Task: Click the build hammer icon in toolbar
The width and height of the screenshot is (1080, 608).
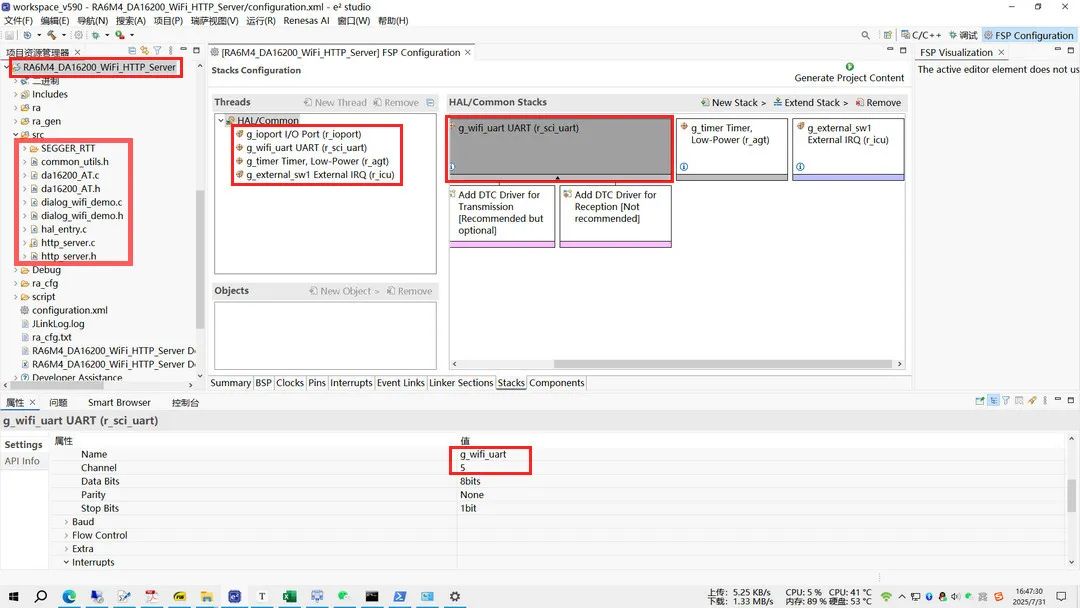Action: (52, 35)
